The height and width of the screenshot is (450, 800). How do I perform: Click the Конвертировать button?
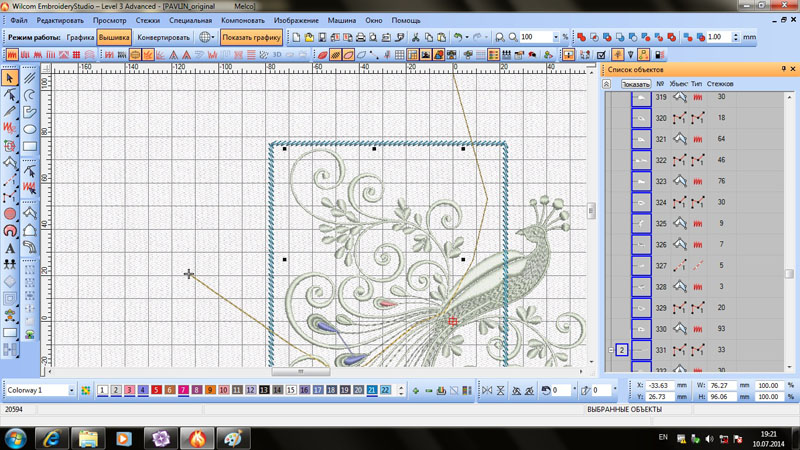pos(163,37)
